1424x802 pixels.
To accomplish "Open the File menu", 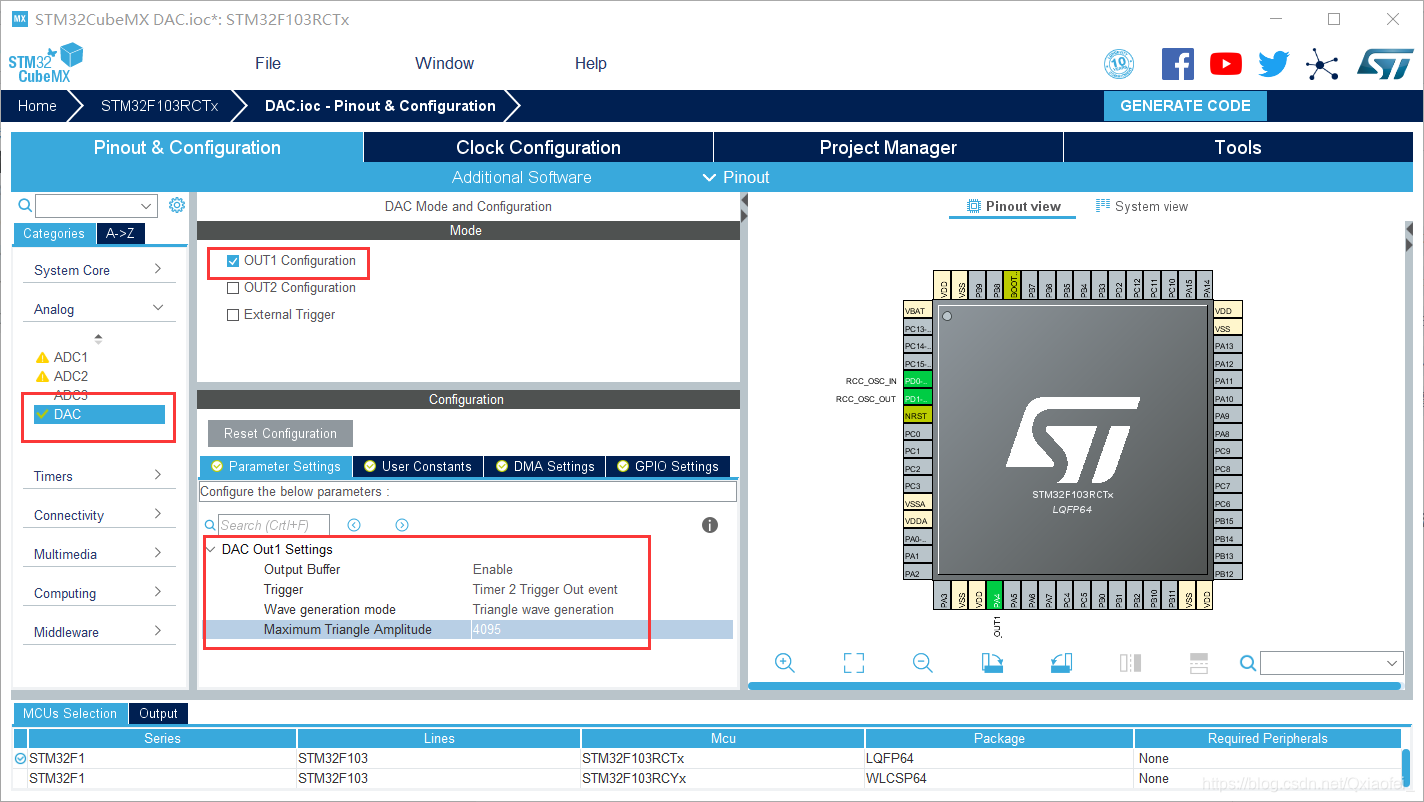I will point(268,63).
